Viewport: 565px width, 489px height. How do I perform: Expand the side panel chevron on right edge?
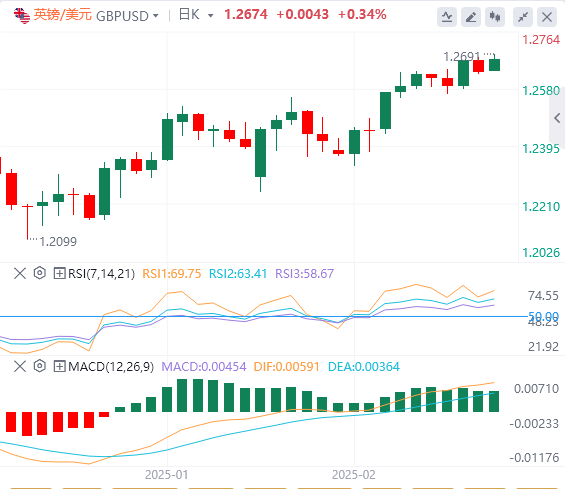(557, 118)
